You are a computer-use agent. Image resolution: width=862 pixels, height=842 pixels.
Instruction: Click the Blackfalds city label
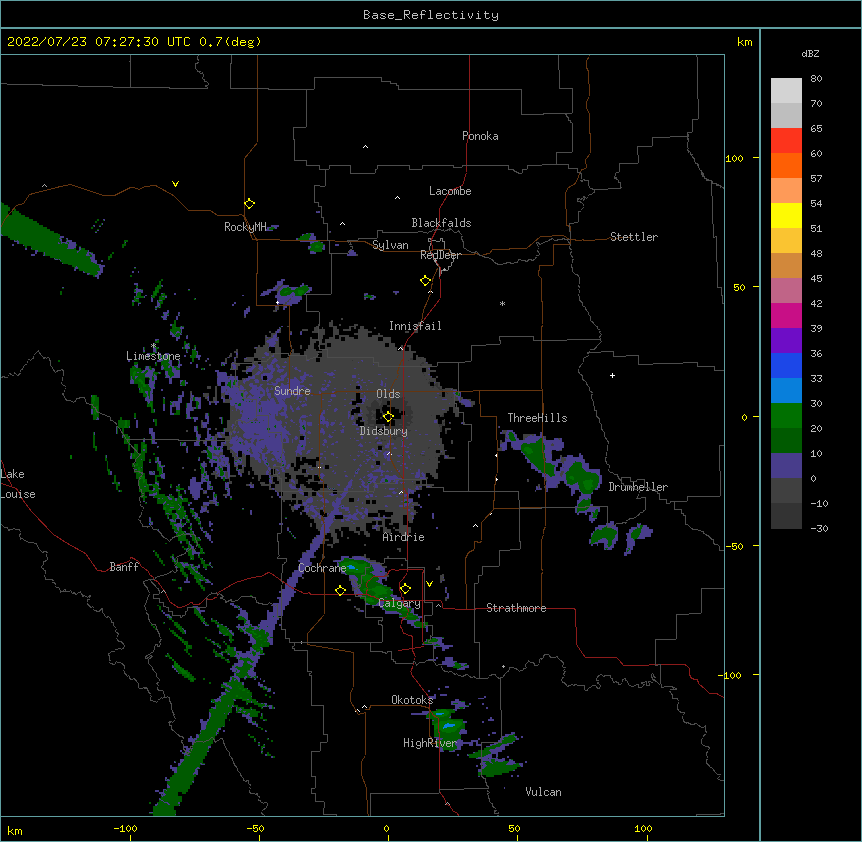point(441,223)
